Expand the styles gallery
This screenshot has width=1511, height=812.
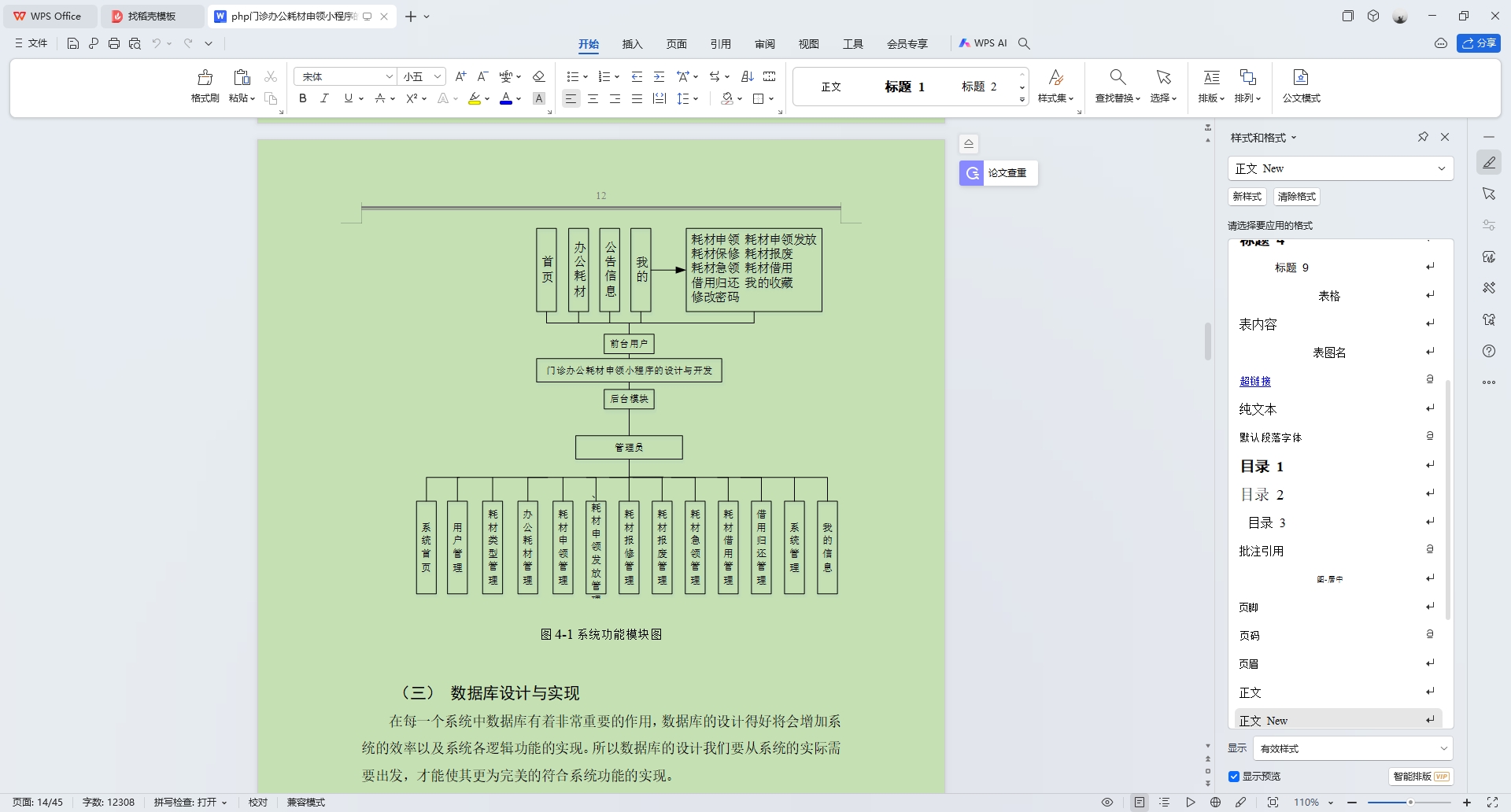pos(1022,100)
